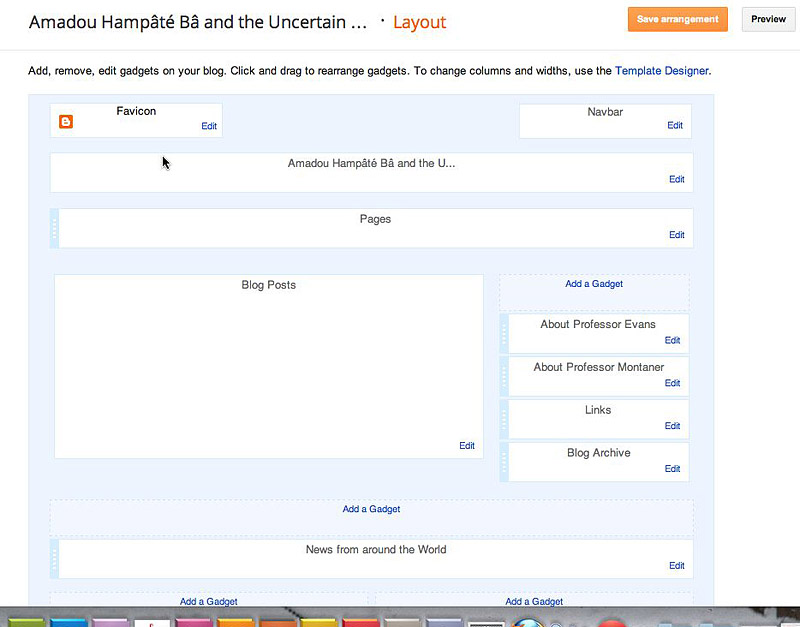Screen dimensions: 800x627
Task: Click the Pages gadget drag handle
Action: [x=55, y=228]
